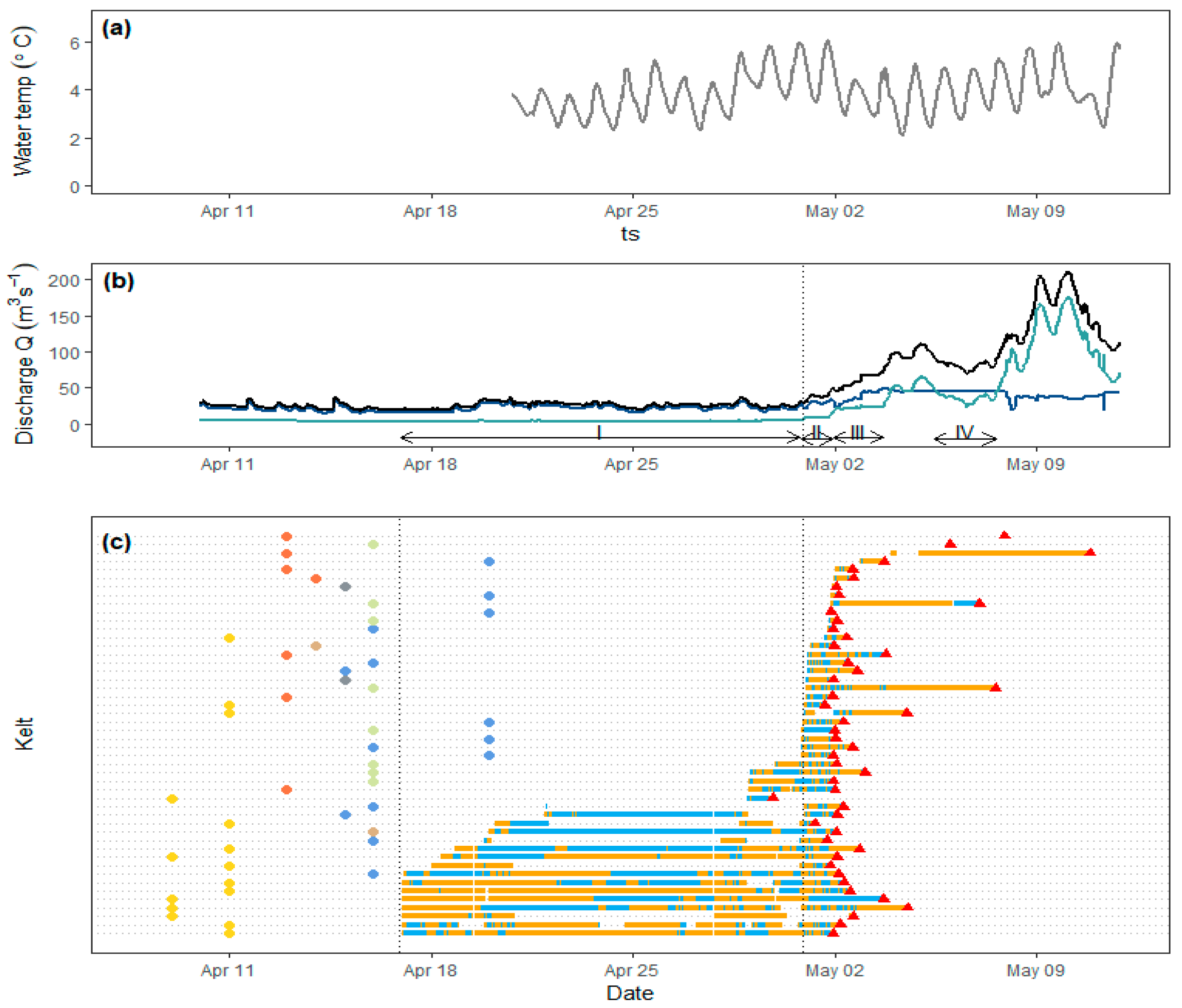Click the topmost yellow dot at Apr 11
Screen dimensions: 1182x1008
(x=229, y=638)
